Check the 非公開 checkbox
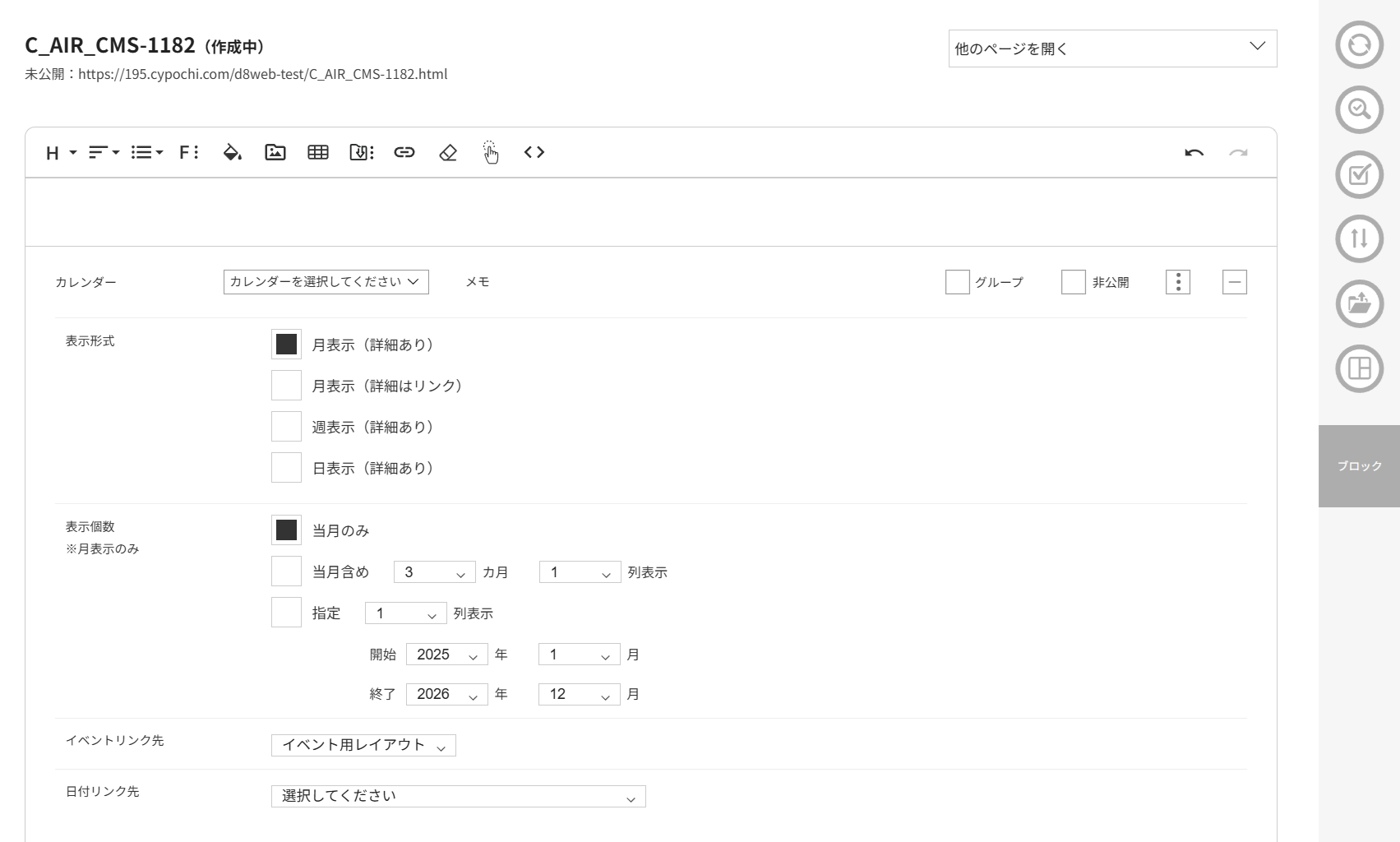Image resolution: width=1400 pixels, height=842 pixels. pyautogui.click(x=1073, y=282)
